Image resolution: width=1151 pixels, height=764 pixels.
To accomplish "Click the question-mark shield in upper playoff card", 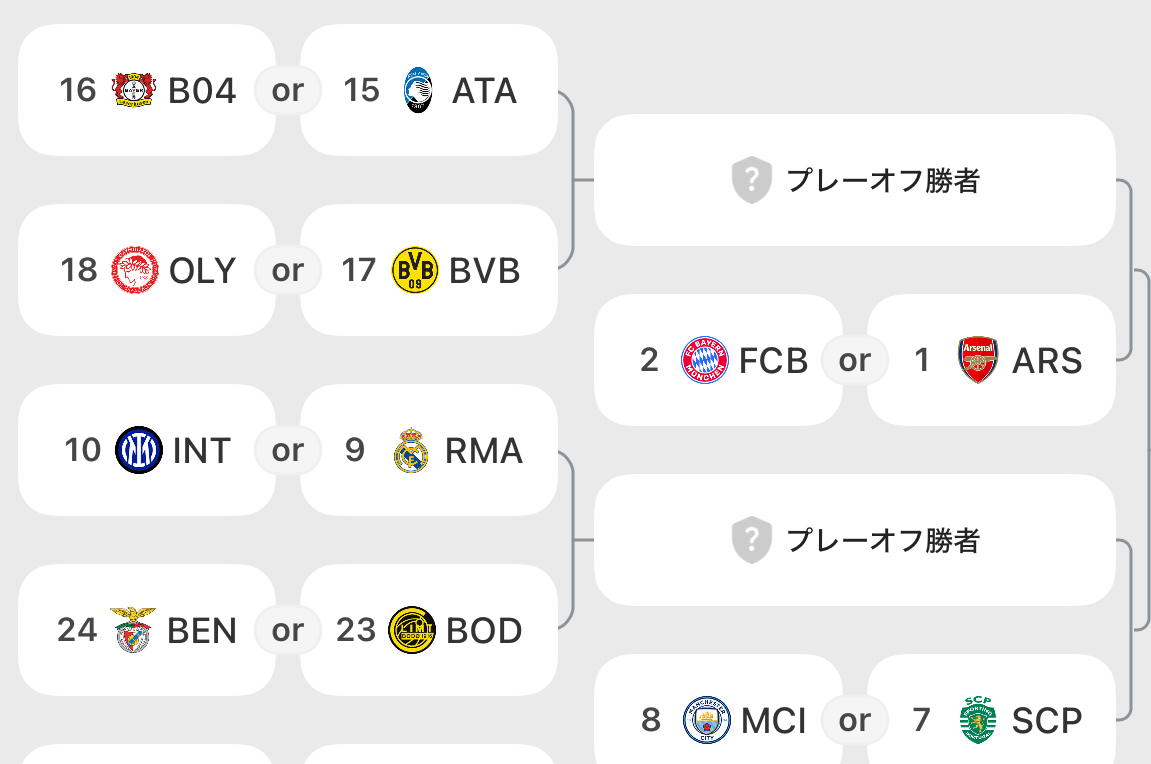I will tap(752, 181).
